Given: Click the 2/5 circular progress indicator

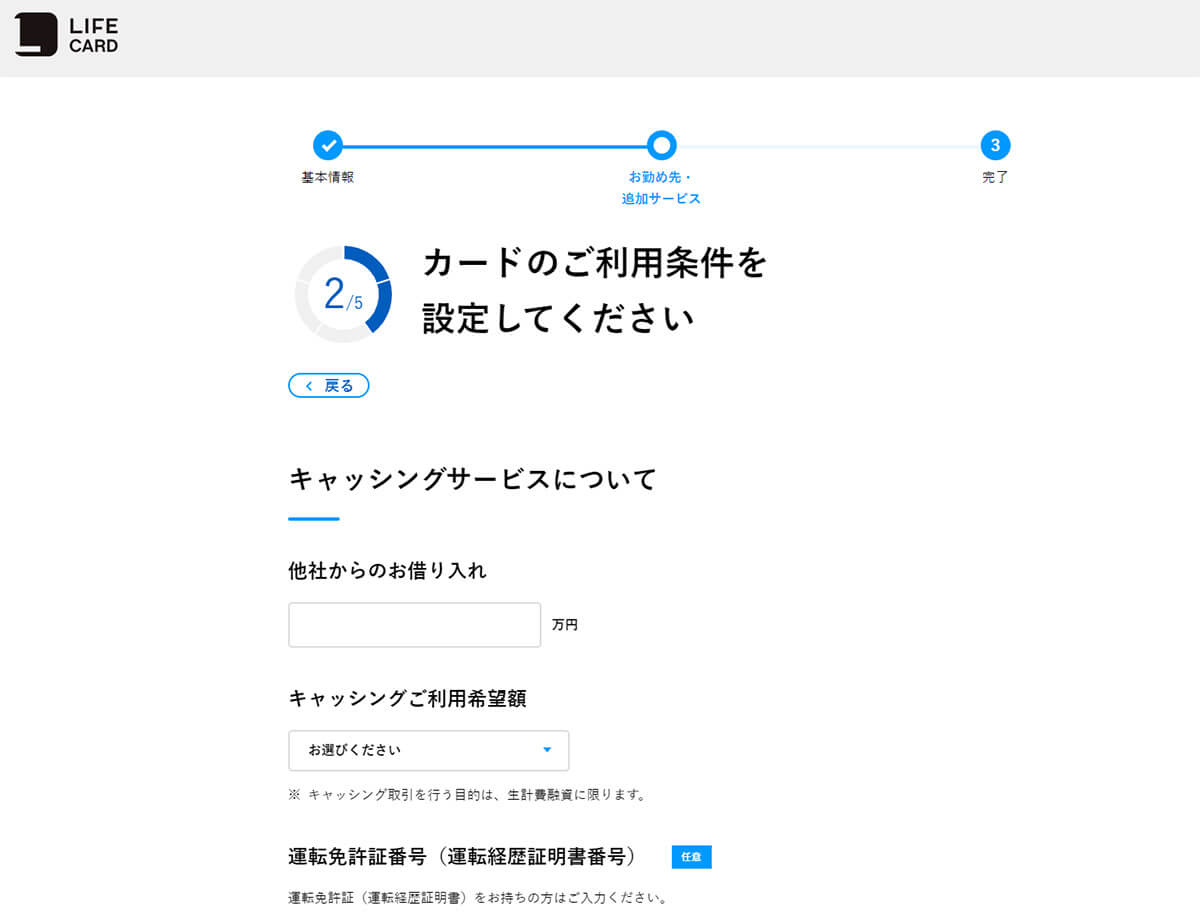Looking at the screenshot, I should pos(343,294).
